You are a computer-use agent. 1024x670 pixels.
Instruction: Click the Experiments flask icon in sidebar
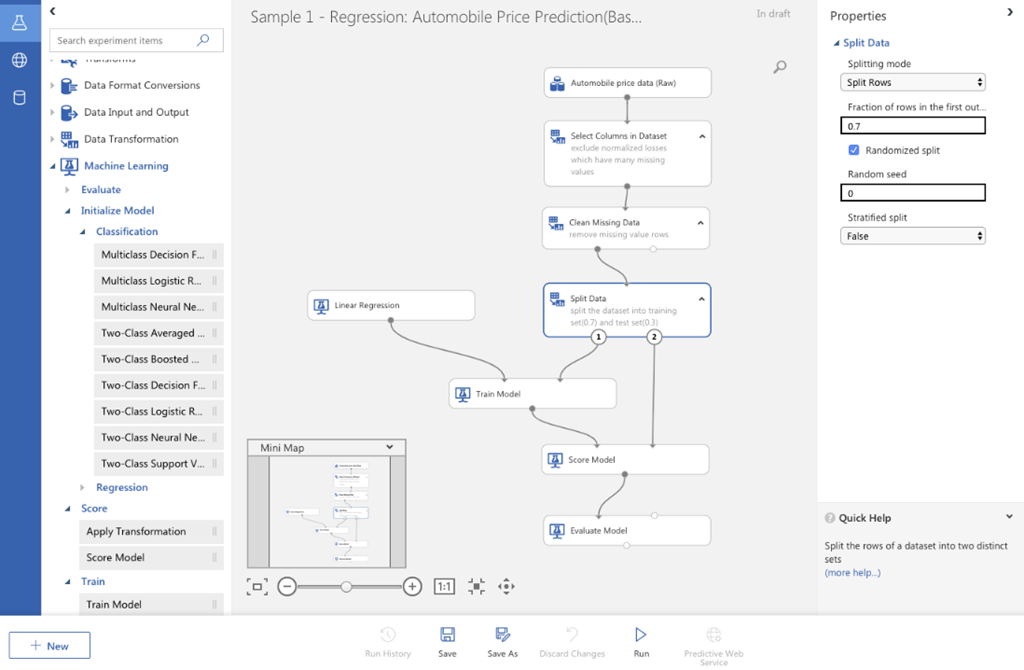point(19,22)
